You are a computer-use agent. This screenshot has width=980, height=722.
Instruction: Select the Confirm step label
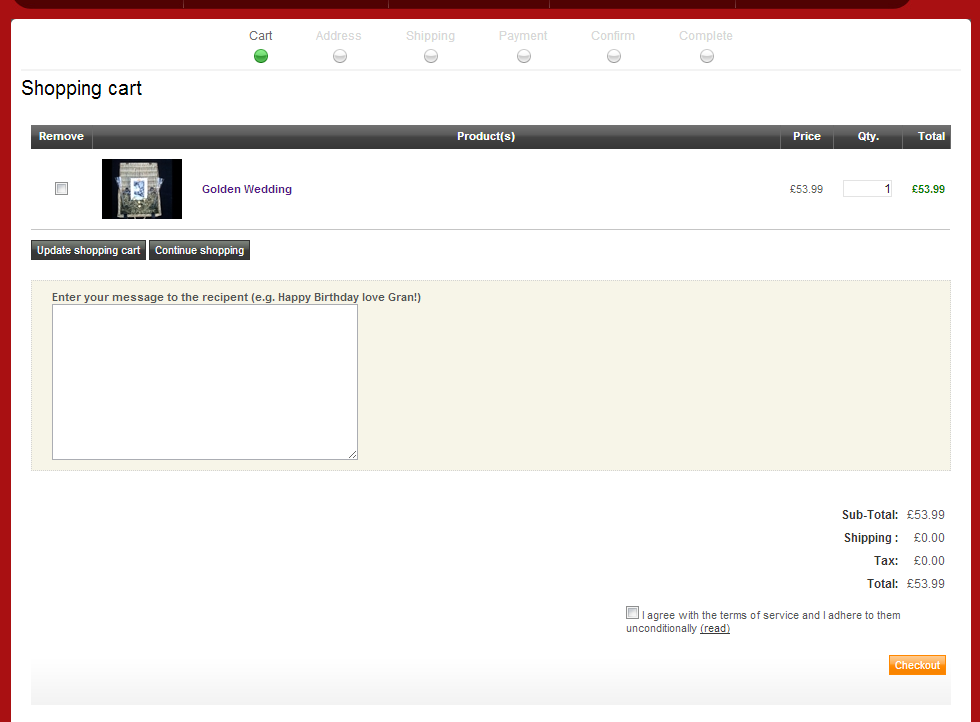coord(612,36)
